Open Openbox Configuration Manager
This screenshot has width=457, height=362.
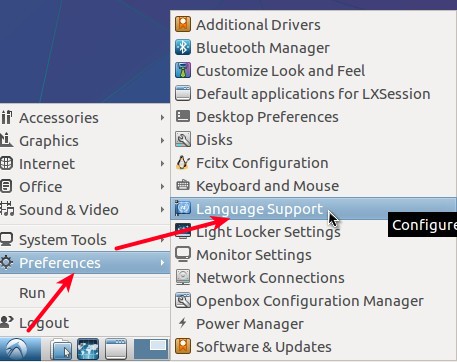pos(313,301)
